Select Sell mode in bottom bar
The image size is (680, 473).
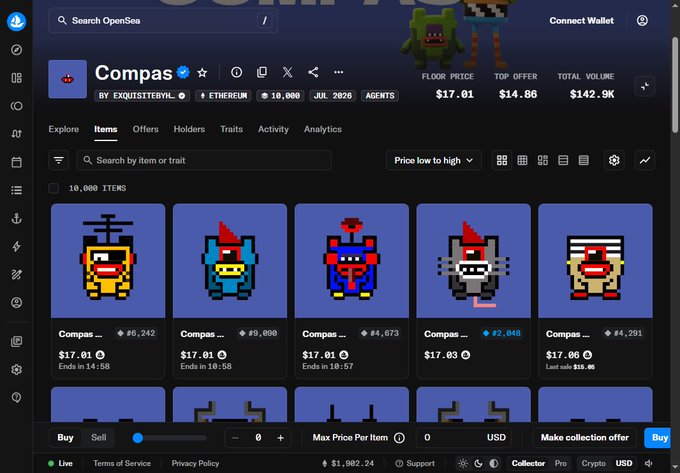point(98,437)
